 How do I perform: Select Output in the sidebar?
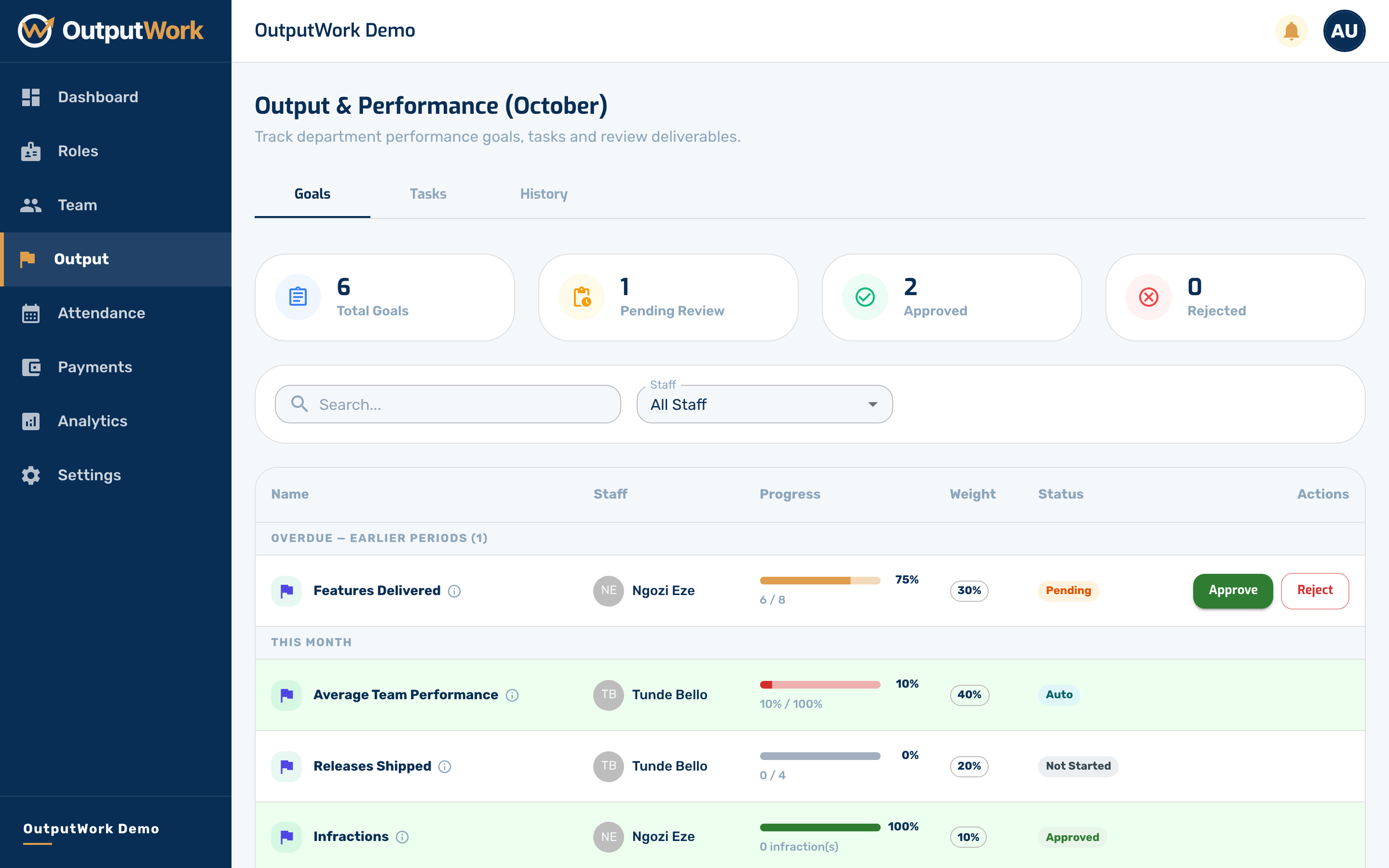click(116, 259)
